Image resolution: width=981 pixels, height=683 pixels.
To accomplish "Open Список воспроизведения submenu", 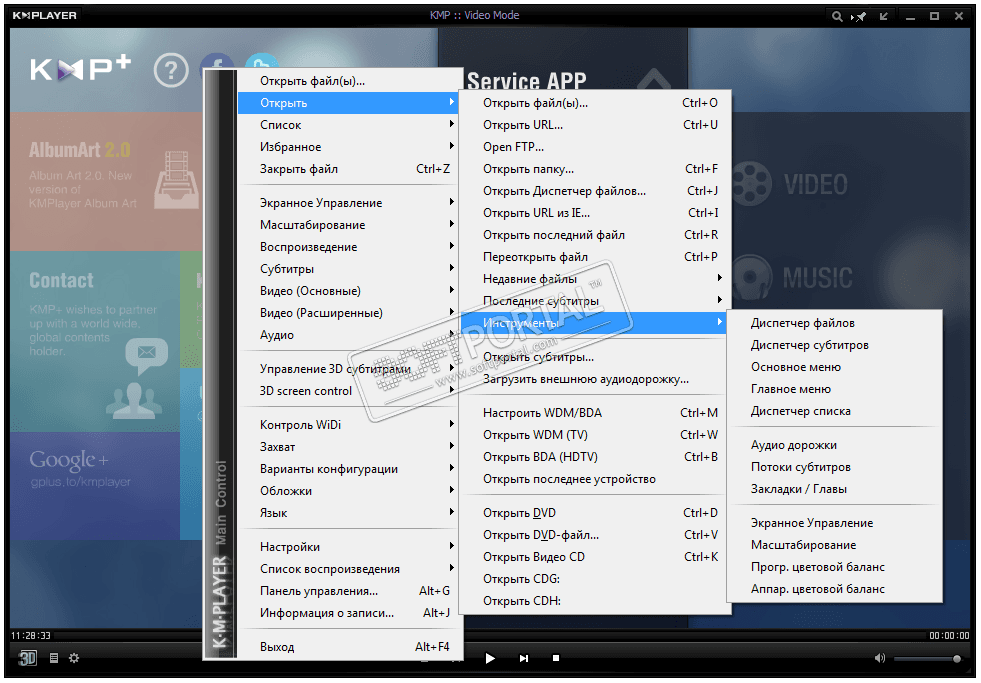I will pos(348,569).
